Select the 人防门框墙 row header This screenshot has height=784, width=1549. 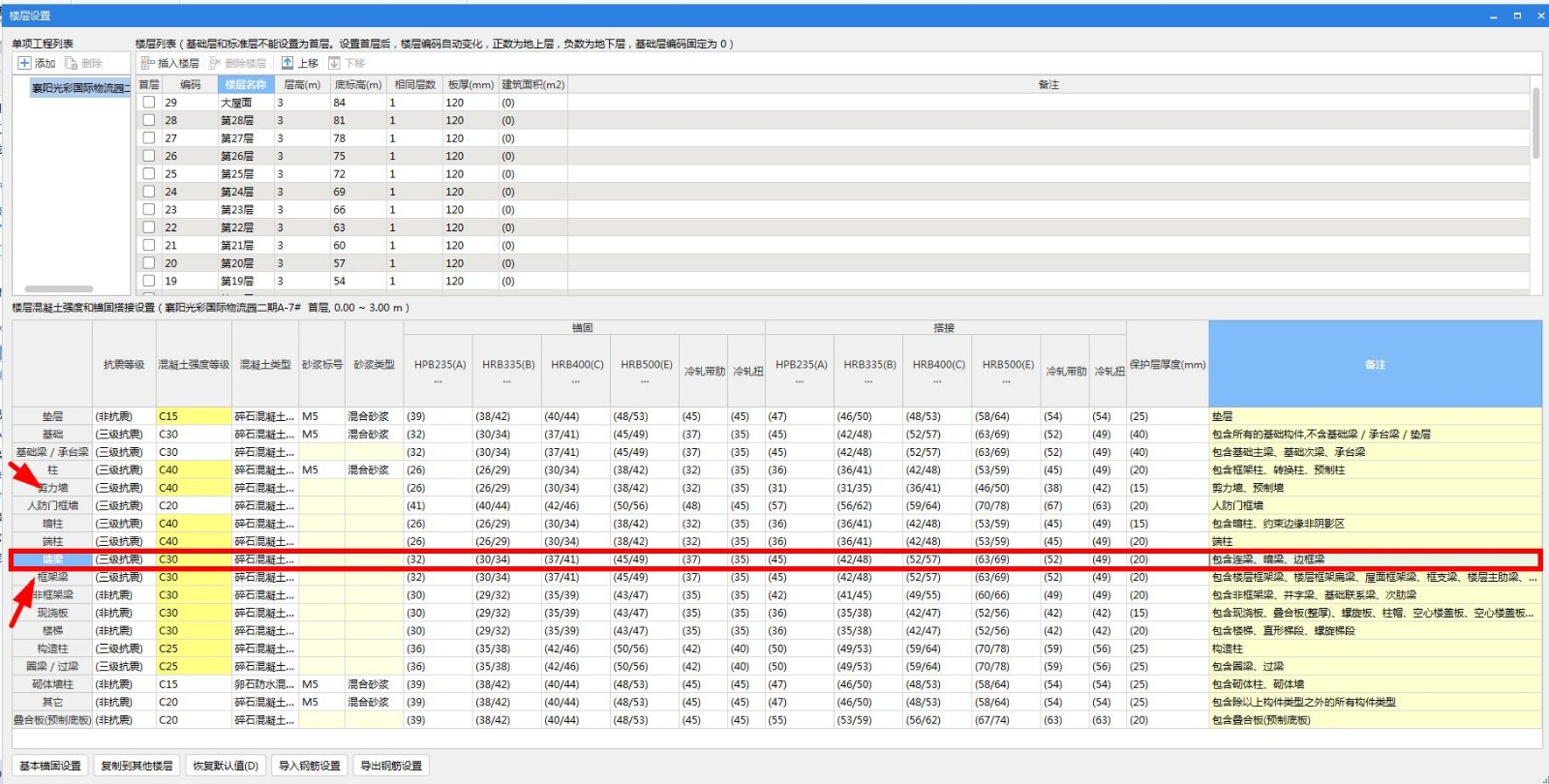(x=52, y=505)
